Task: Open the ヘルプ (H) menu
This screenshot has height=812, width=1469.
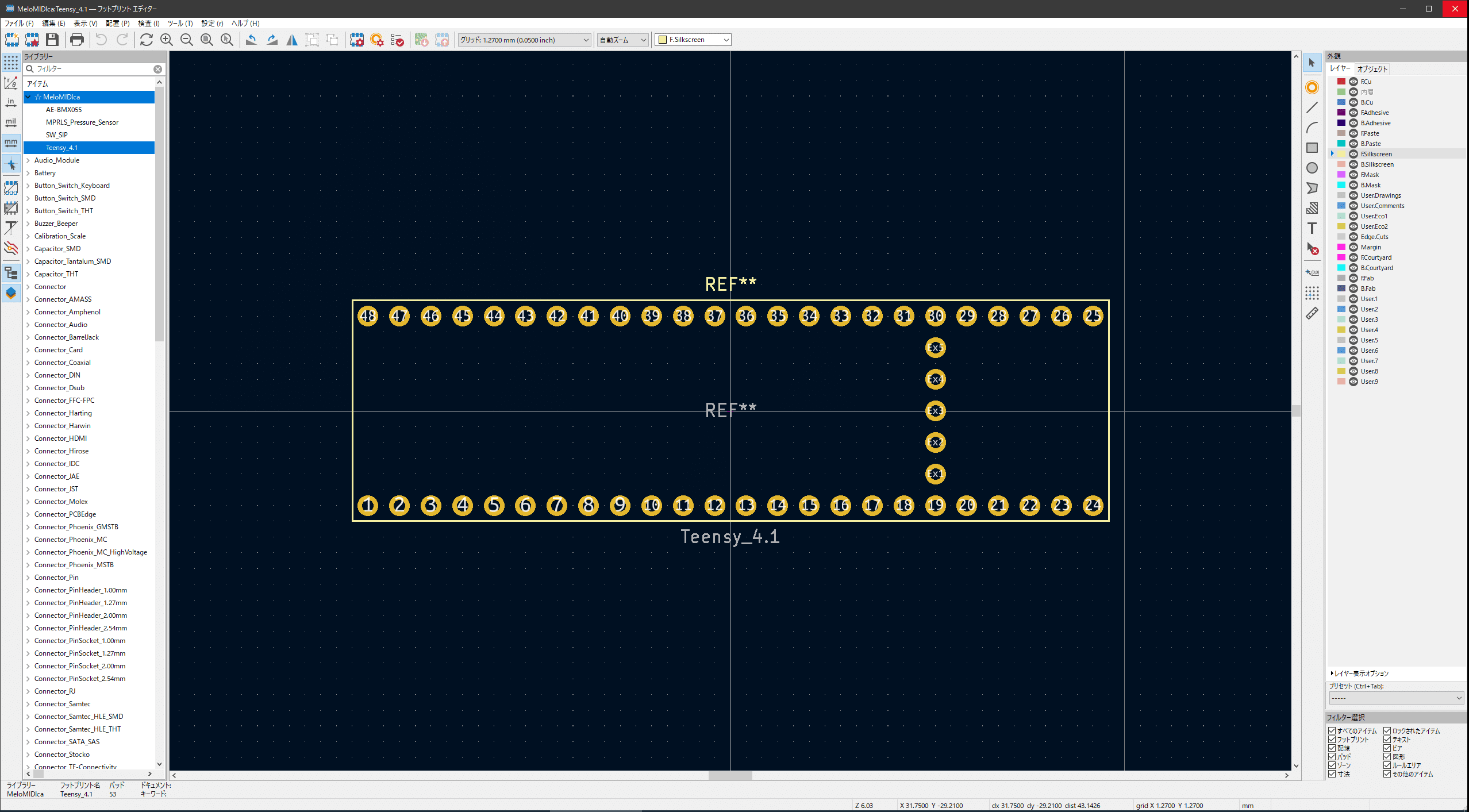Action: point(245,24)
